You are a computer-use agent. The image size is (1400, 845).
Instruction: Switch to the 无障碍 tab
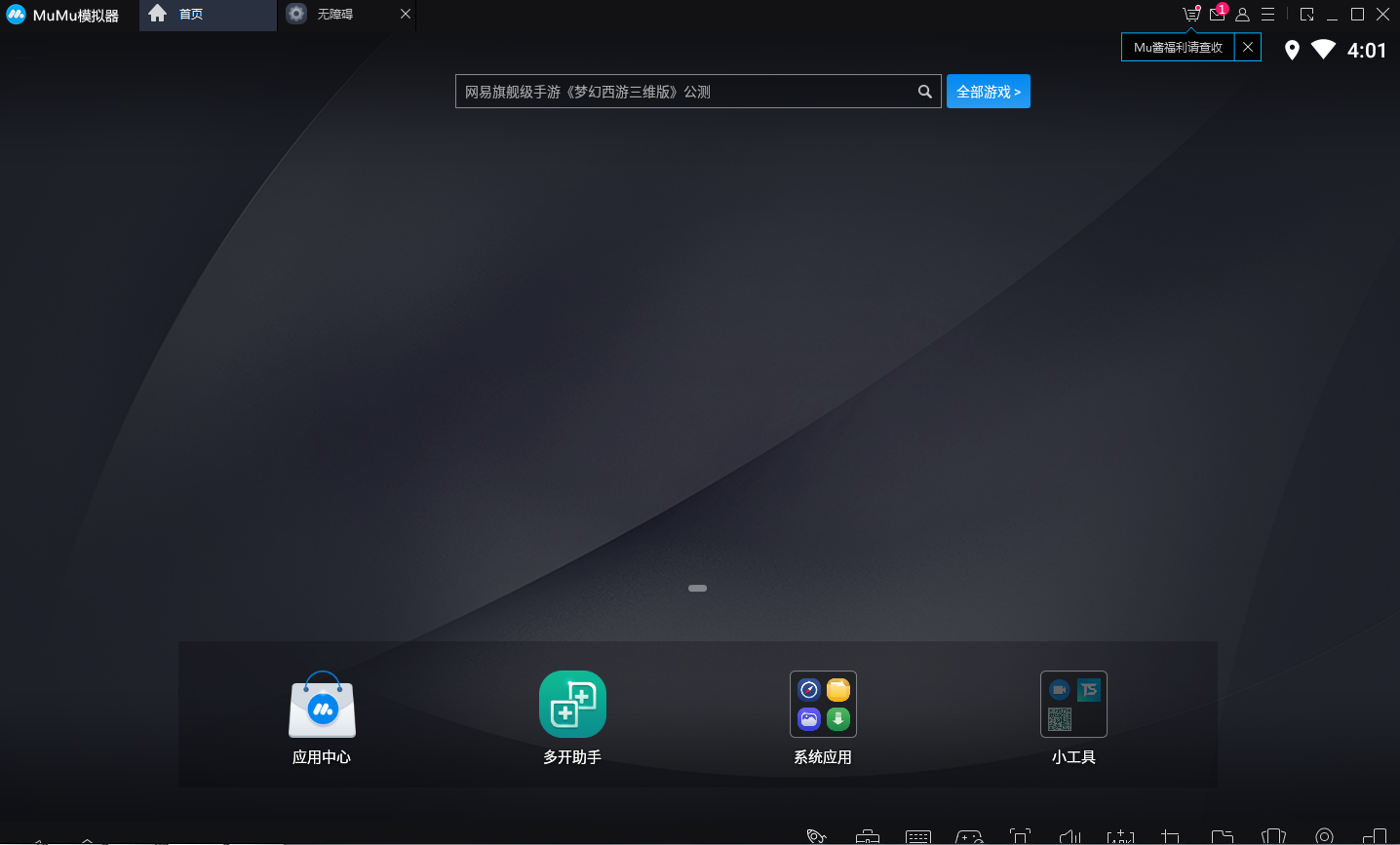tap(347, 15)
